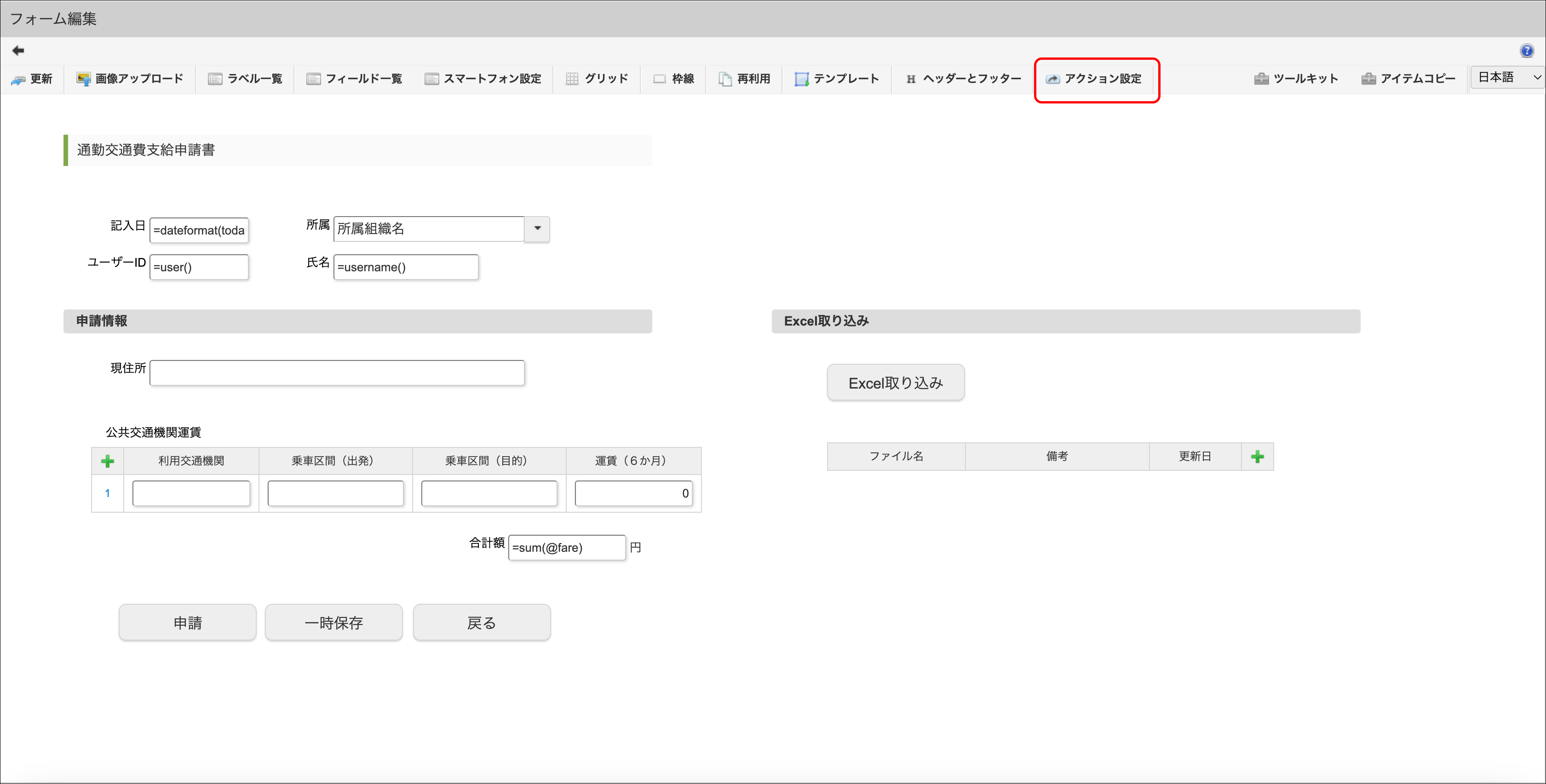Open the 日本語 language dropdown

point(1507,77)
